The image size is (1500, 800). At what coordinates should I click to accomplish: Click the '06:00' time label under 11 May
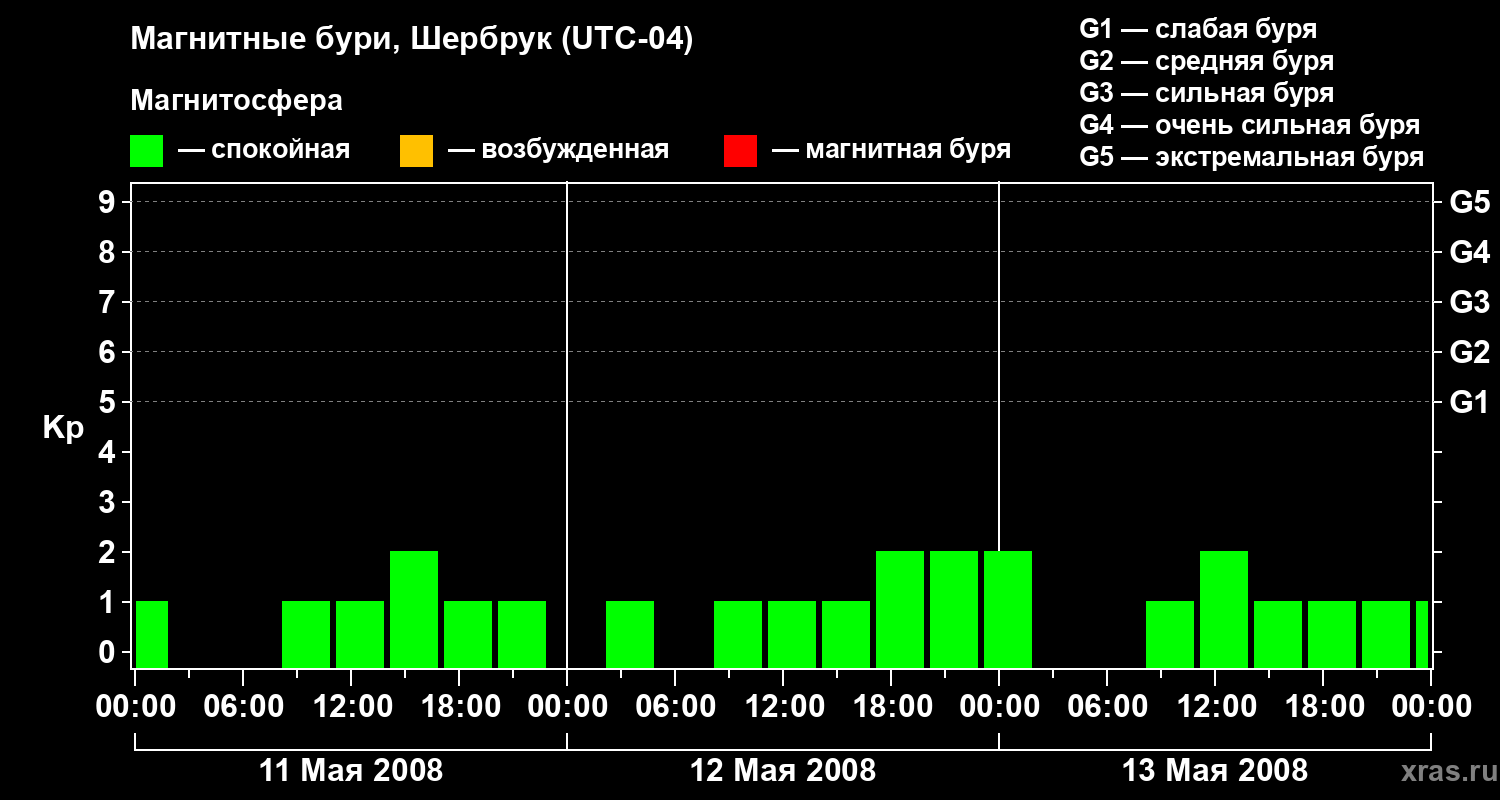(243, 707)
